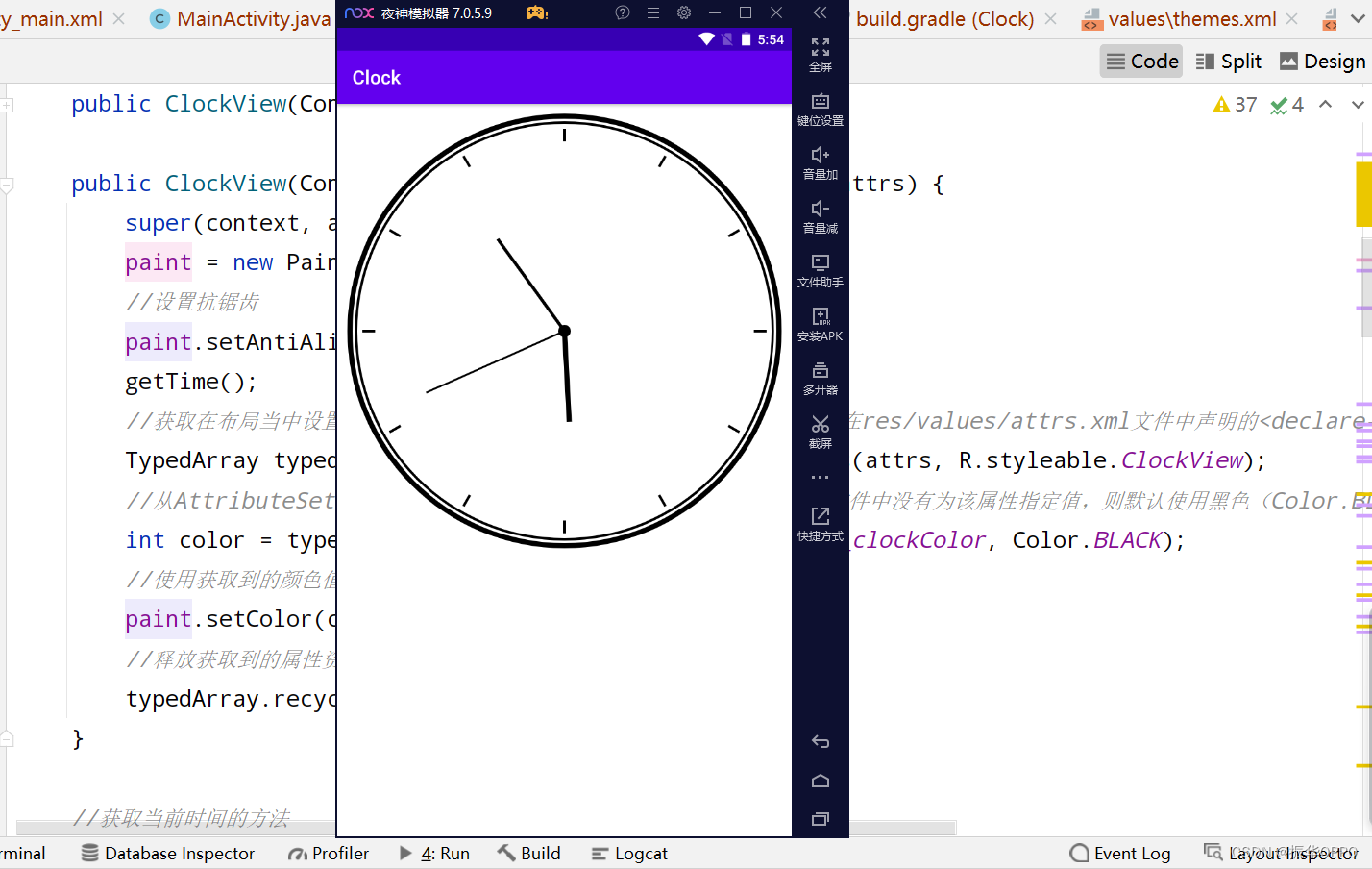
Task: Open the Event Log tool window
Action: pos(1120,854)
